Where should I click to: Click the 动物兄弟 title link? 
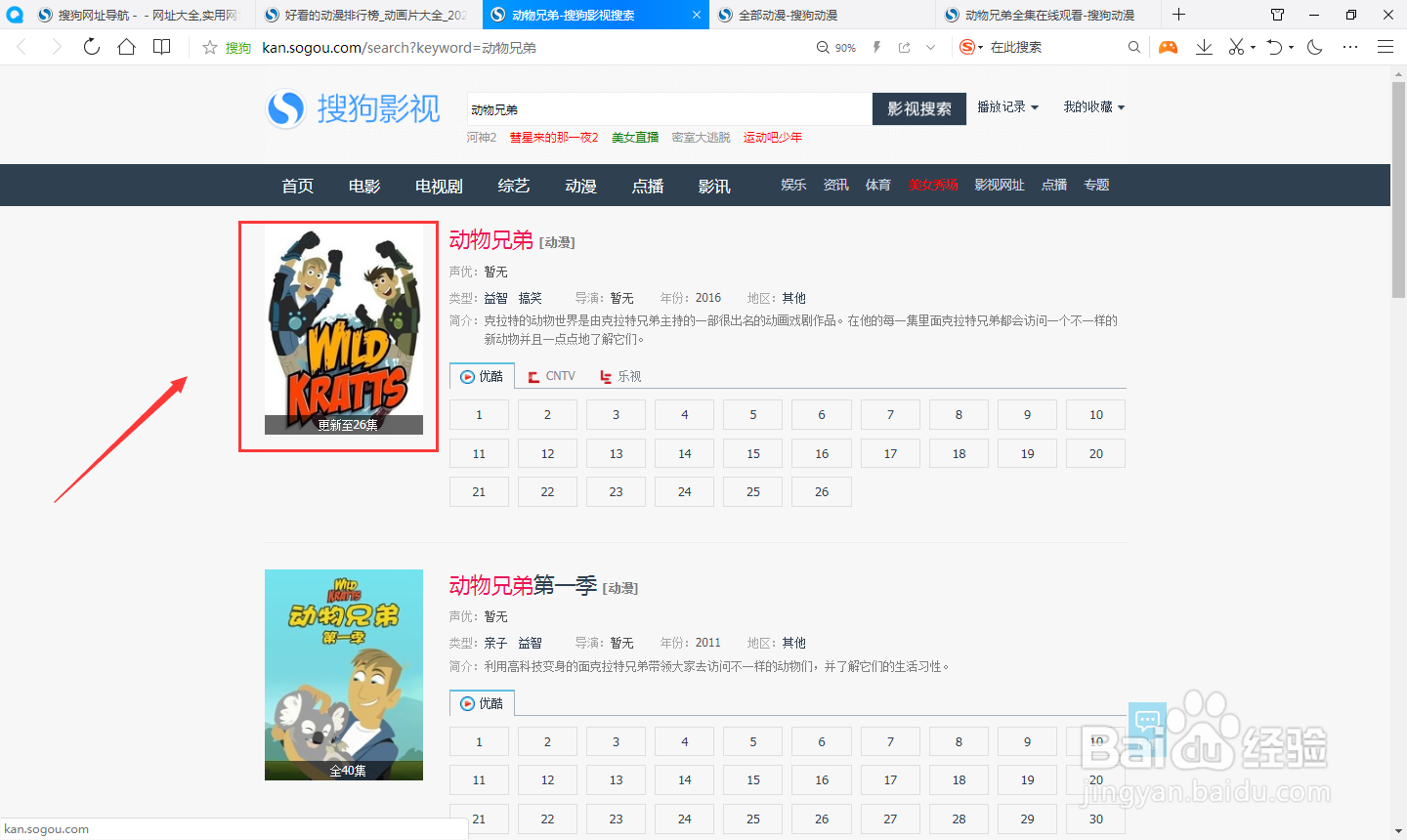491,240
